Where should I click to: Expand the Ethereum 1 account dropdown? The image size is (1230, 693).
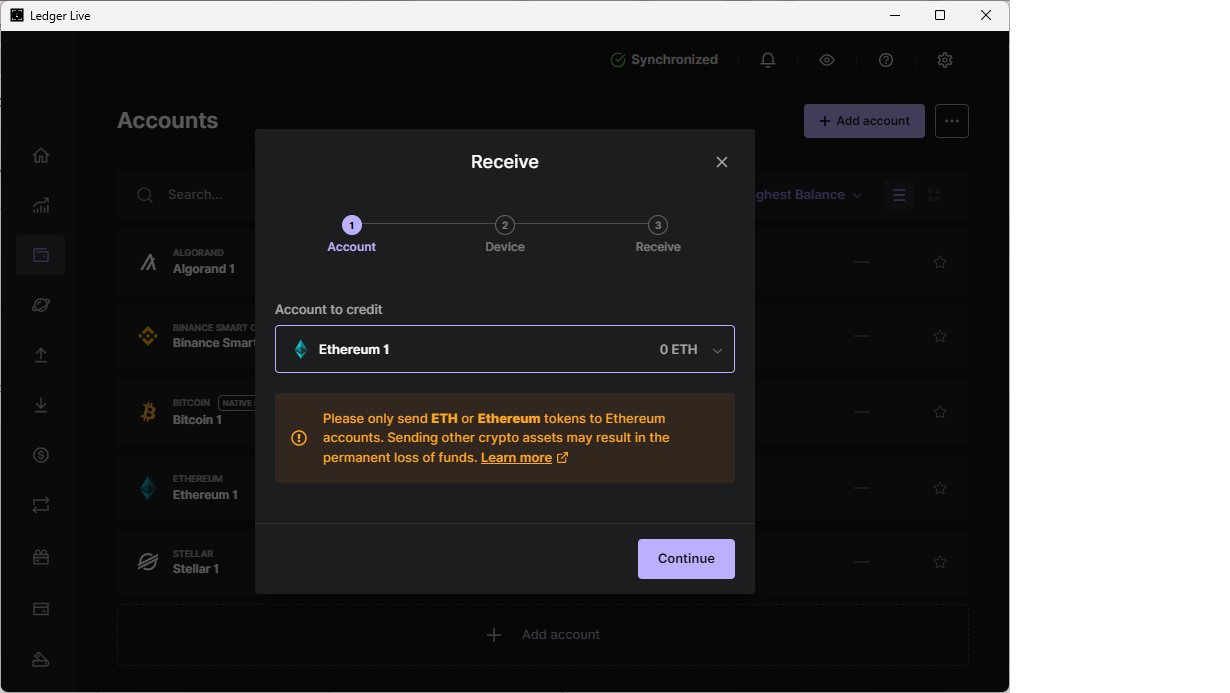pos(505,349)
